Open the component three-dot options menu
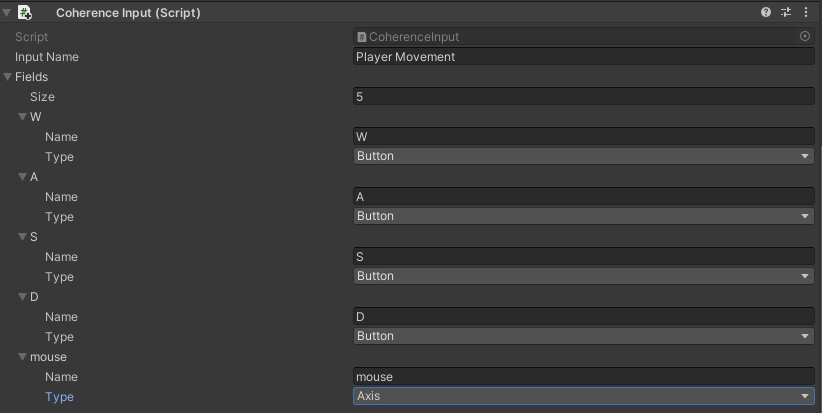Viewport: 822px width, 413px height. (x=806, y=13)
